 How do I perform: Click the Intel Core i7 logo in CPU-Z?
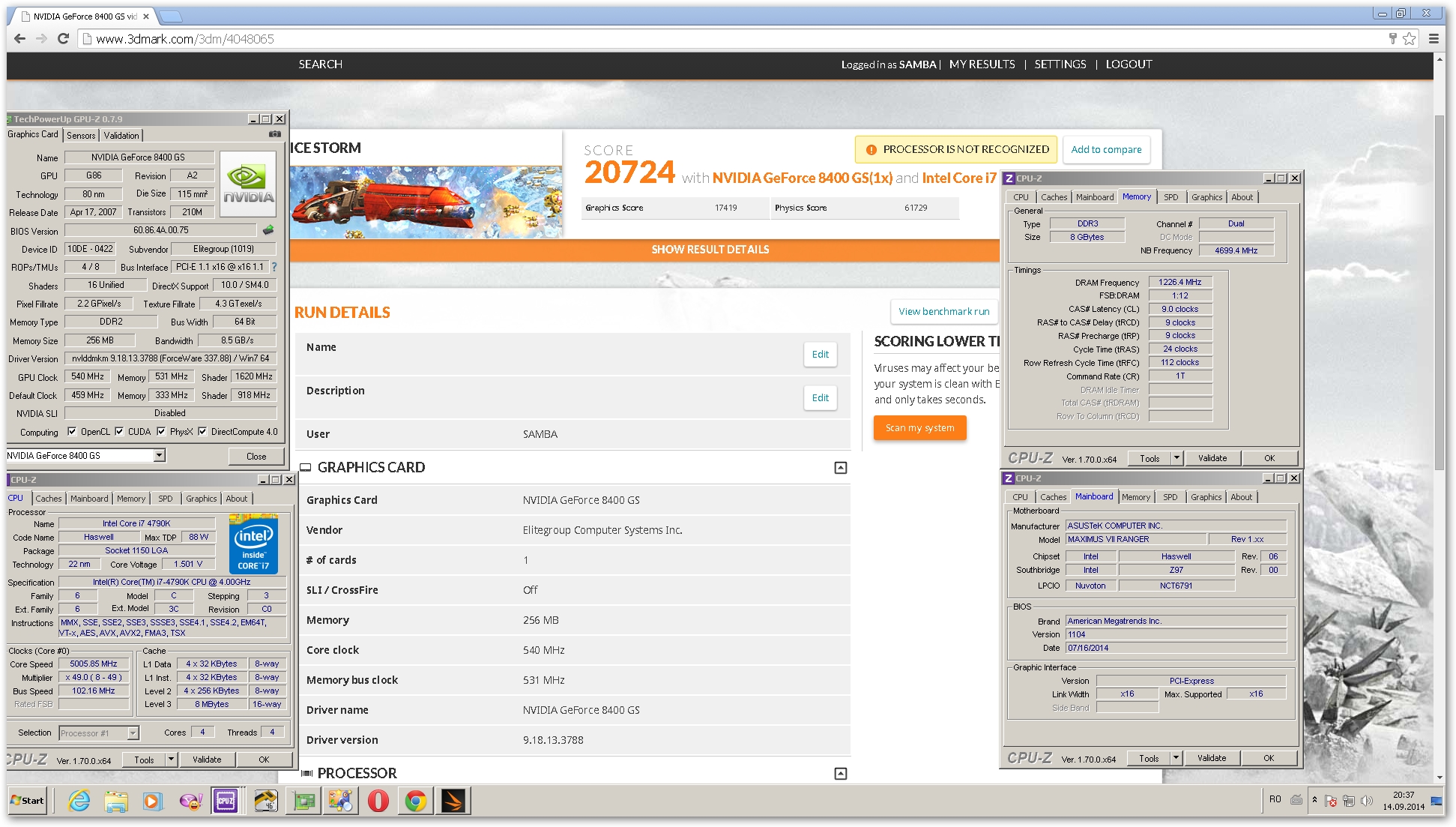[253, 544]
